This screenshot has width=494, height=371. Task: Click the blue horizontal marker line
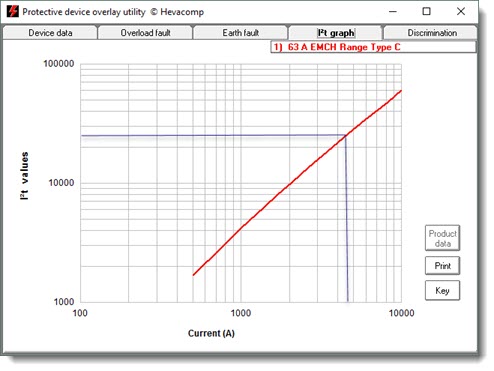(x=213, y=135)
